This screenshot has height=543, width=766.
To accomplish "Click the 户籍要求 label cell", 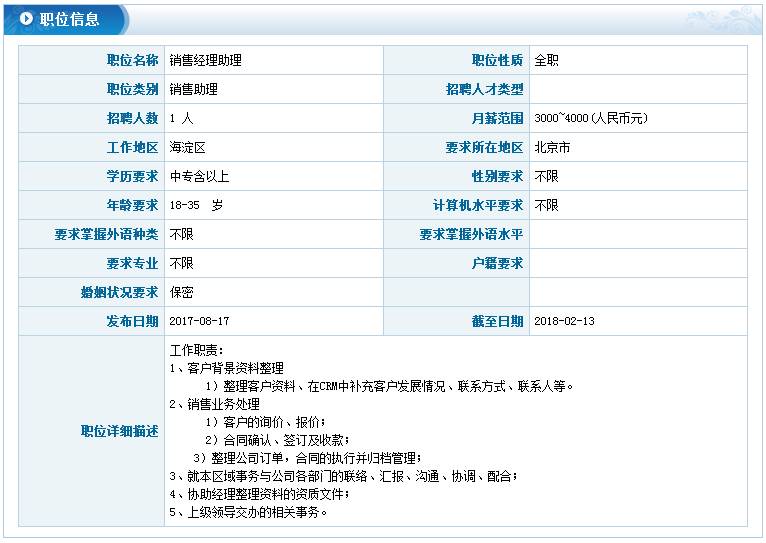I will 497,263.
